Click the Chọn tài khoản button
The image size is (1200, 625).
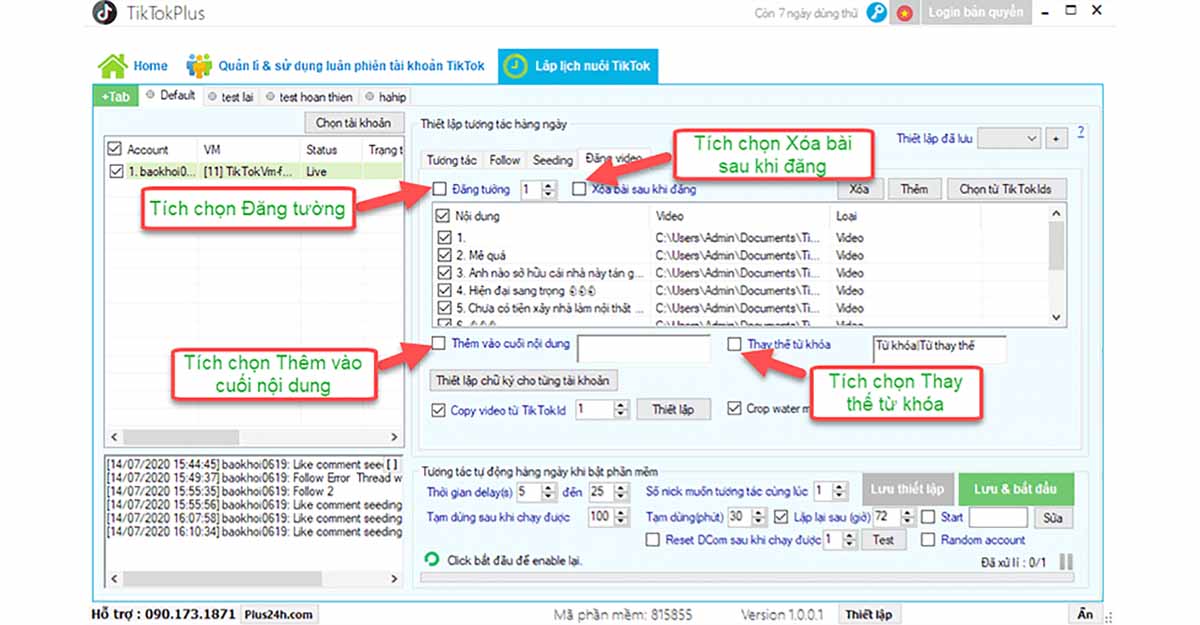(x=353, y=123)
